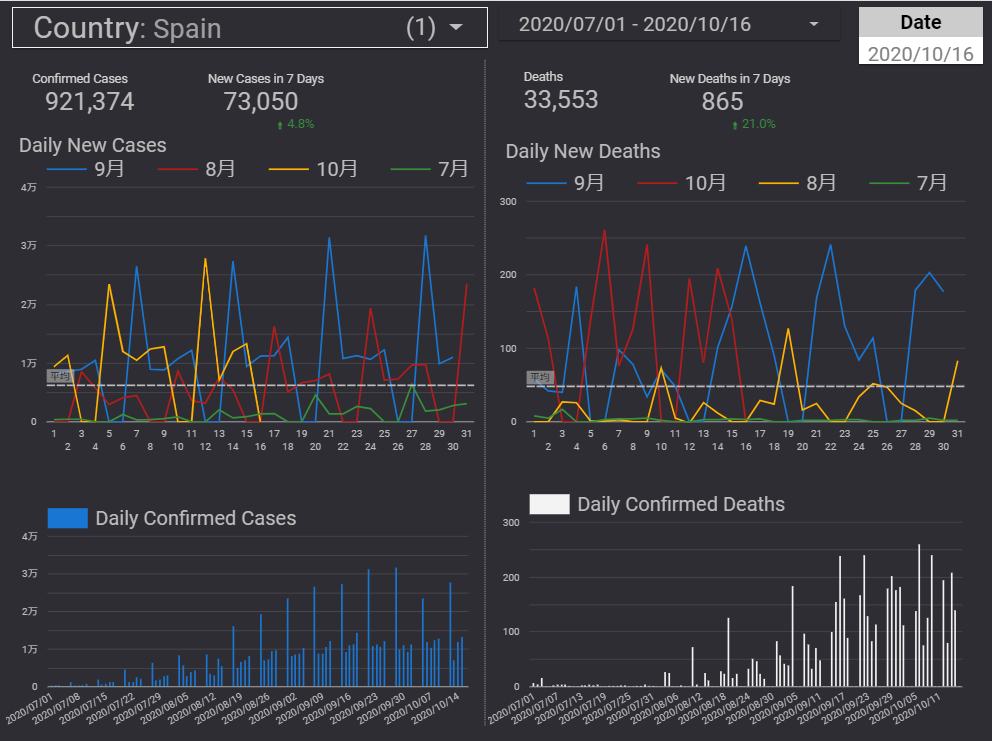Expand the date range picker arrow

click(x=813, y=24)
